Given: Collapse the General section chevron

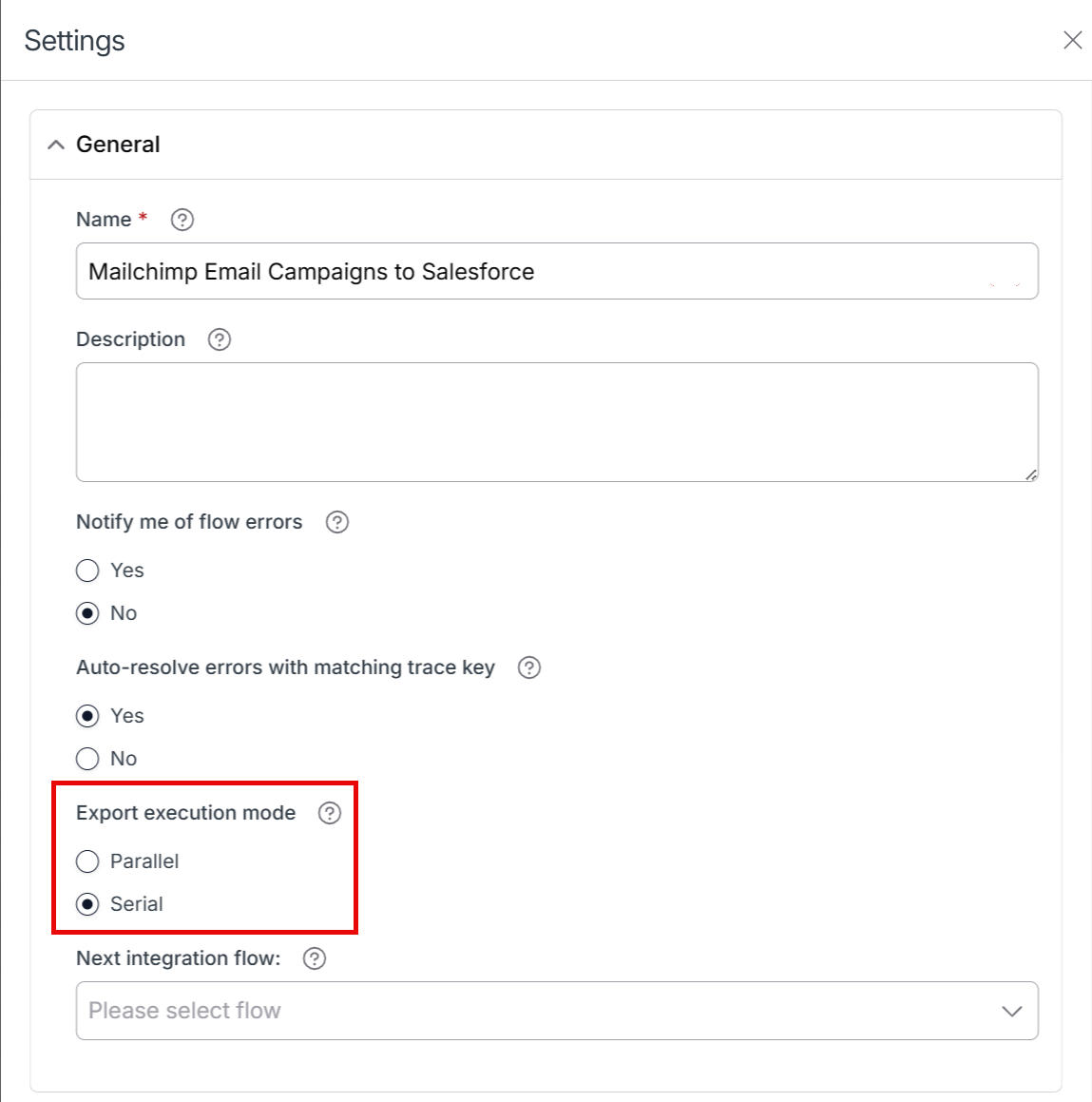Looking at the screenshot, I should pyautogui.click(x=56, y=145).
